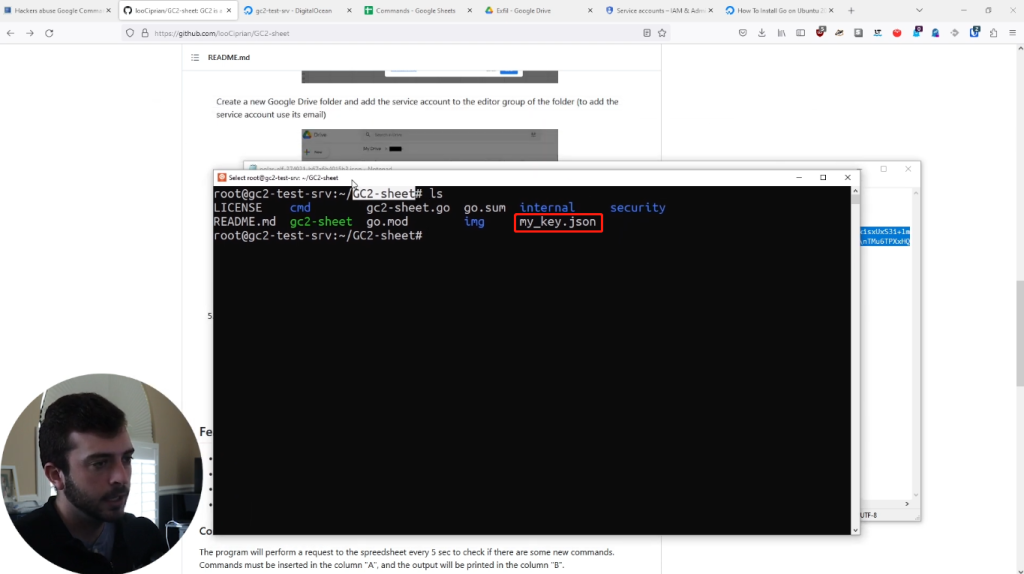
Task: Click go.sum in the terminal listing
Action: [x=485, y=208]
